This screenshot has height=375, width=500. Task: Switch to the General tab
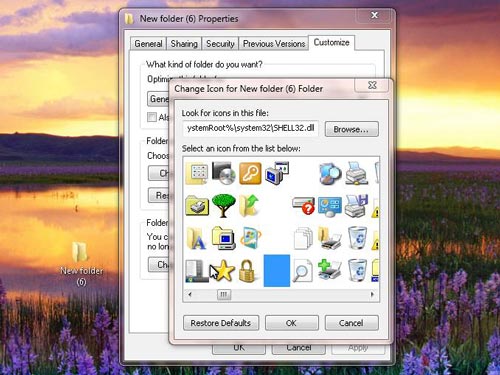148,44
